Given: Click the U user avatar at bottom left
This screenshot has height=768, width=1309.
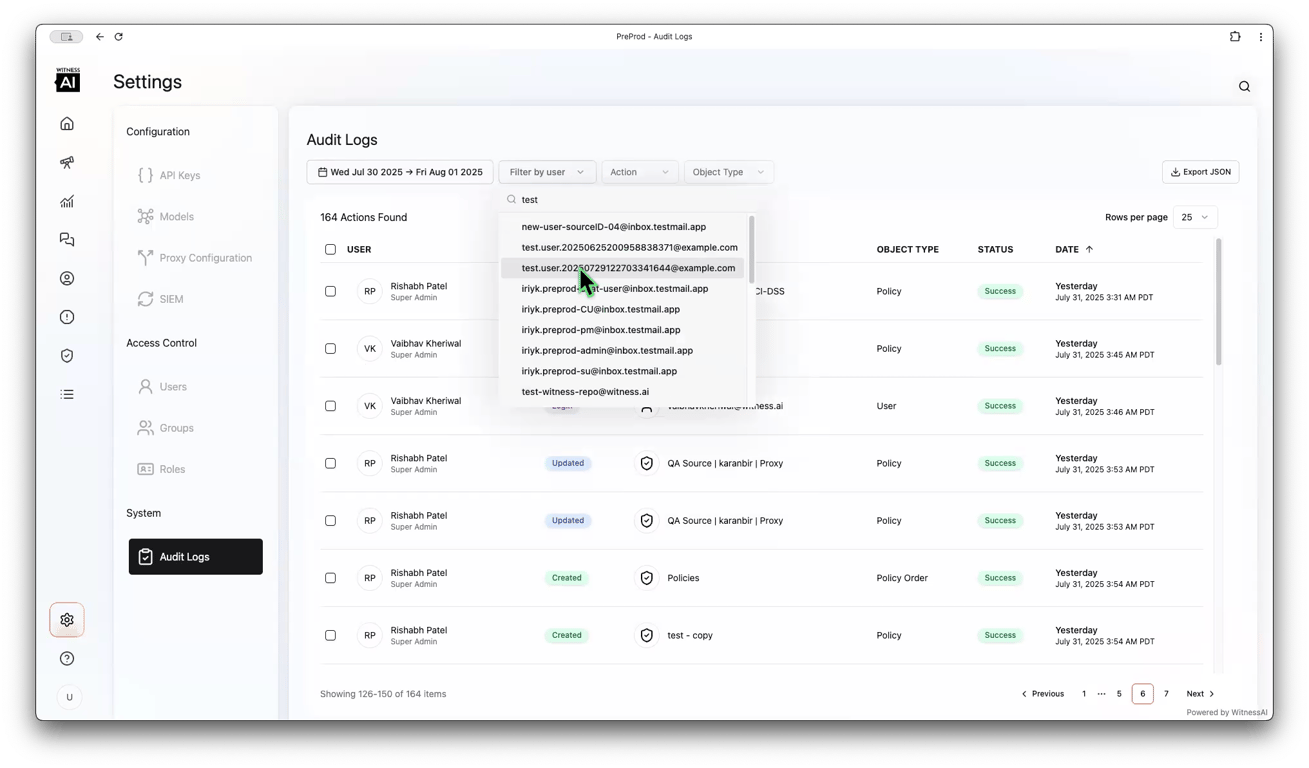Looking at the screenshot, I should (x=69, y=697).
